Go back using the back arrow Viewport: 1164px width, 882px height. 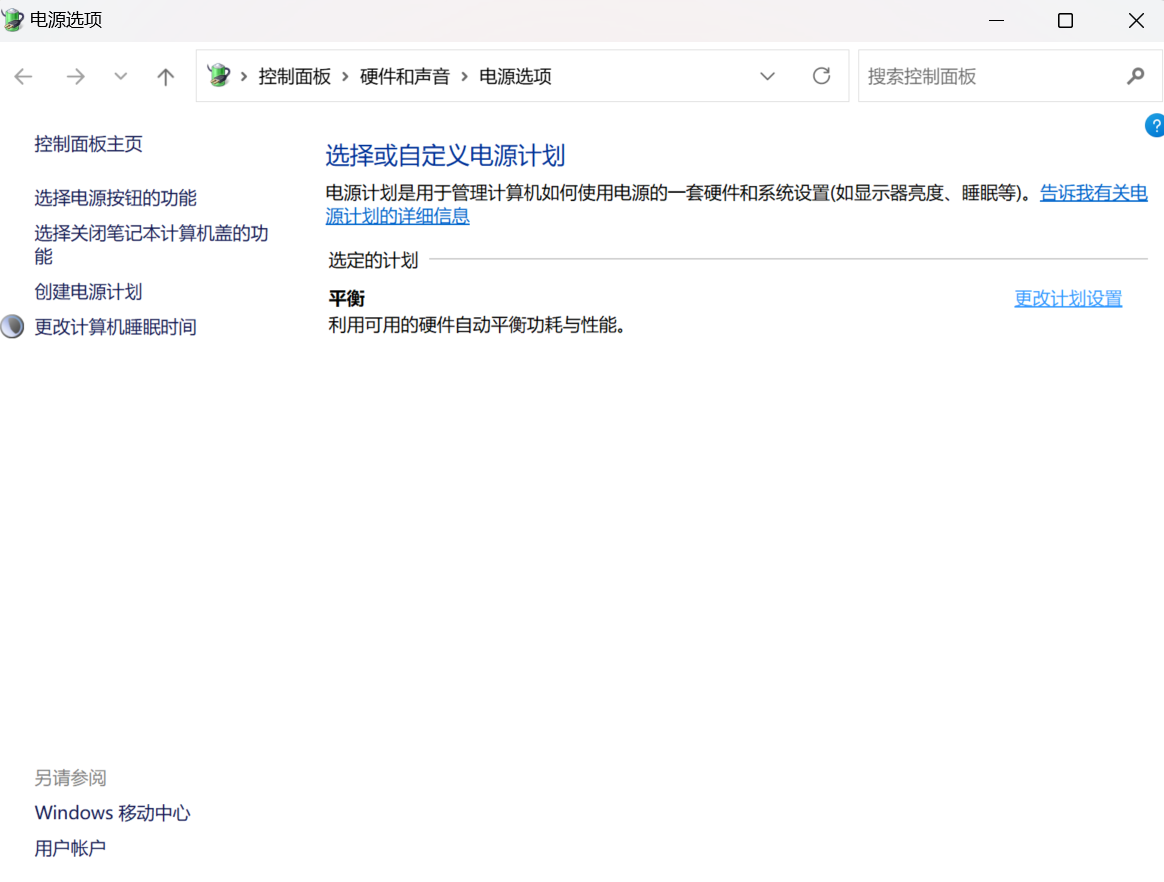[x=24, y=77]
